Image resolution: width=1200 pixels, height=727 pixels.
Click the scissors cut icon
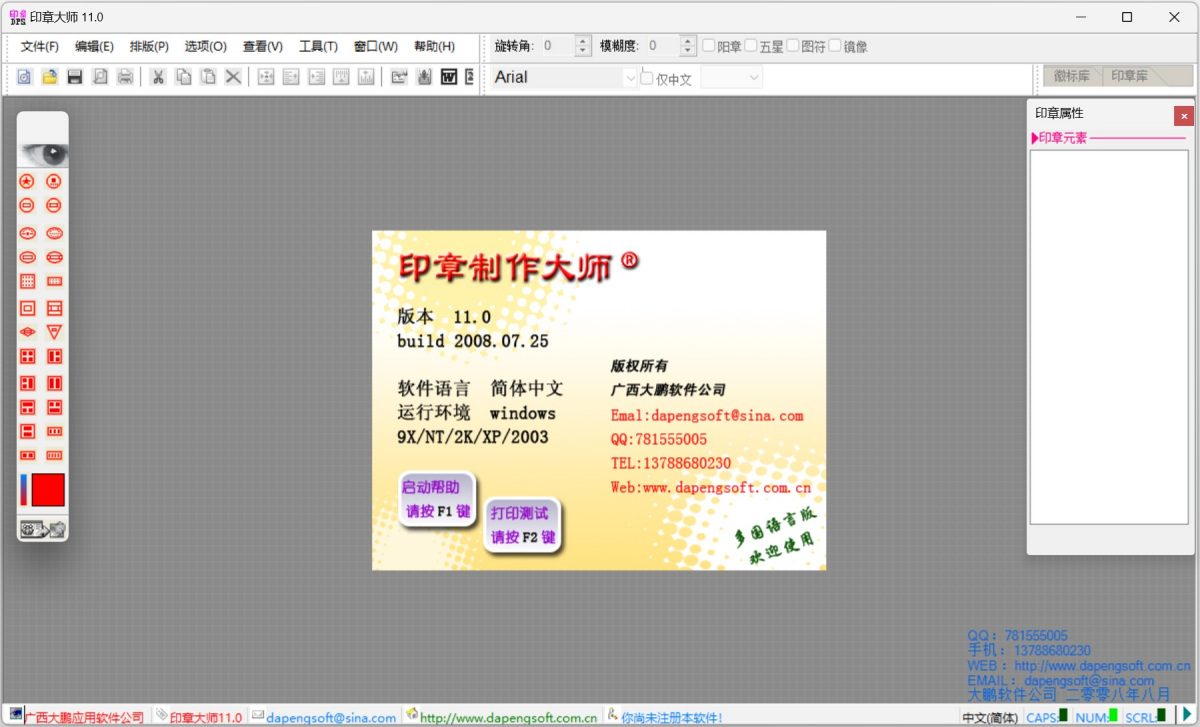[x=158, y=77]
